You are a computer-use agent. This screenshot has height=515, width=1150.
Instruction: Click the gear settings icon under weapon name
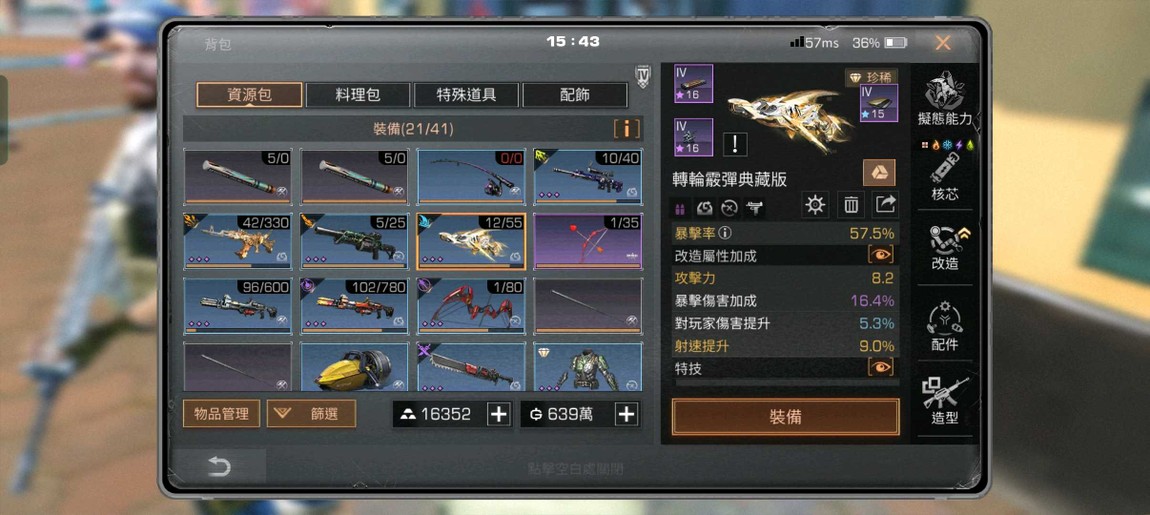click(815, 205)
